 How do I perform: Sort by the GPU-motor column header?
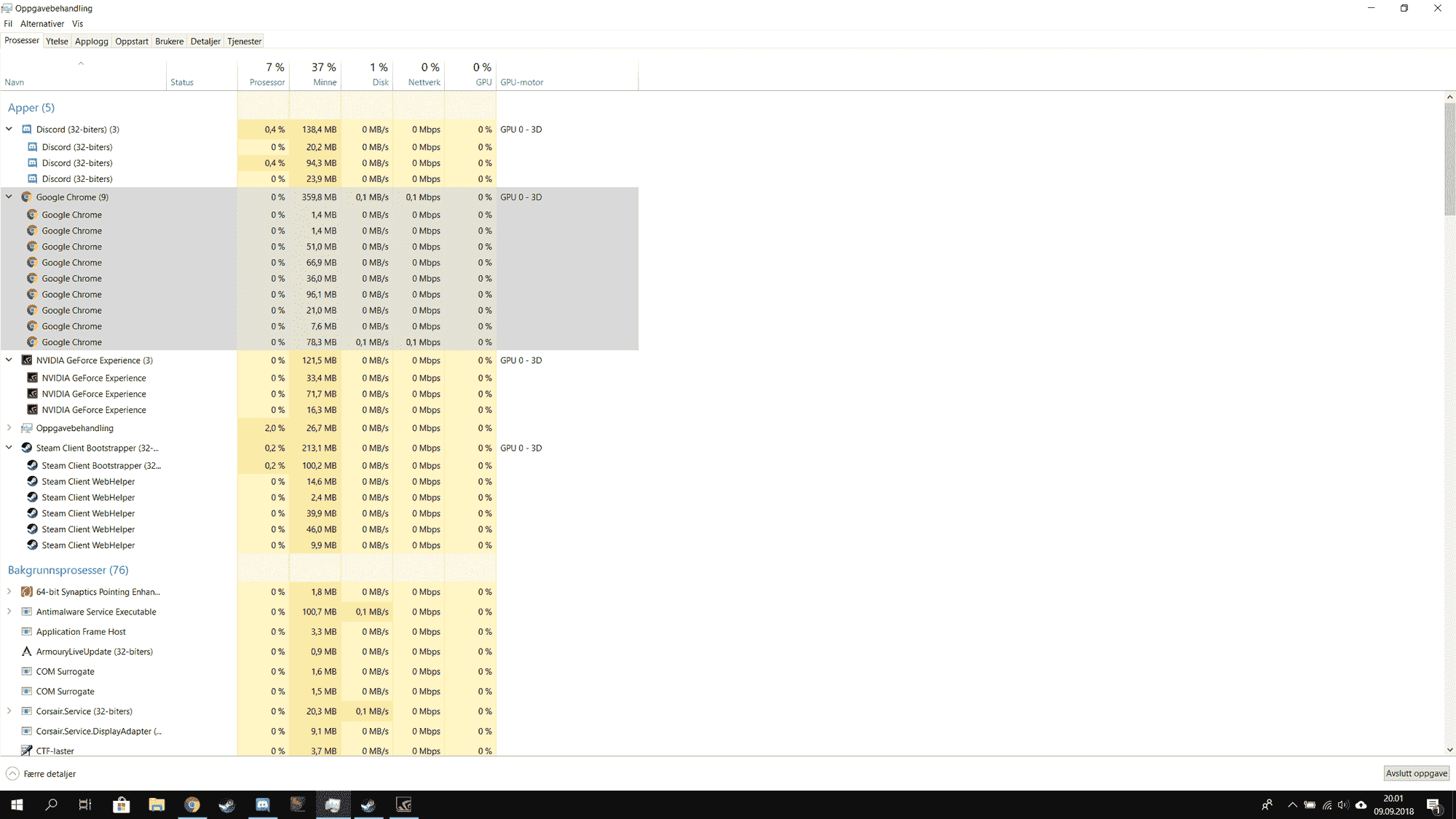point(567,75)
